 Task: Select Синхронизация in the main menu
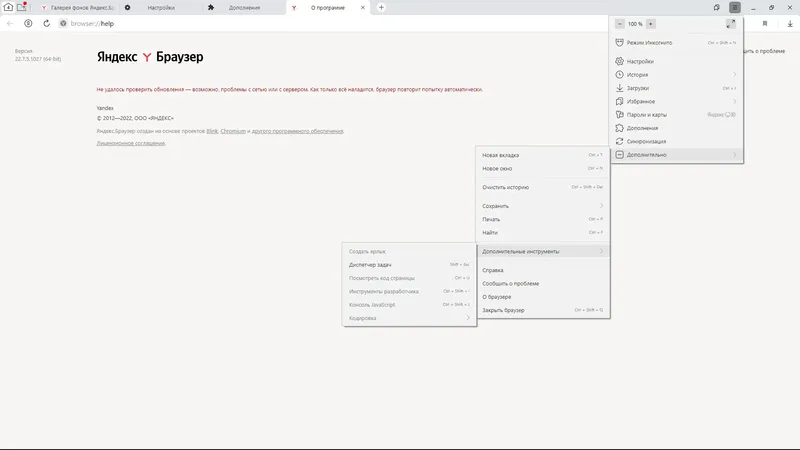point(677,141)
